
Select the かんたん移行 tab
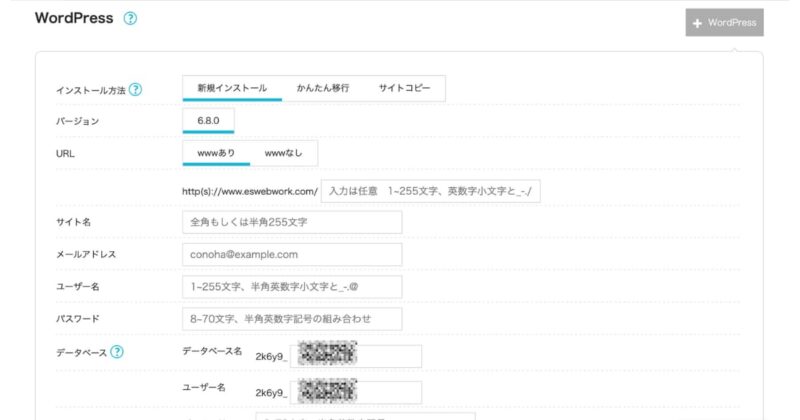[323, 88]
